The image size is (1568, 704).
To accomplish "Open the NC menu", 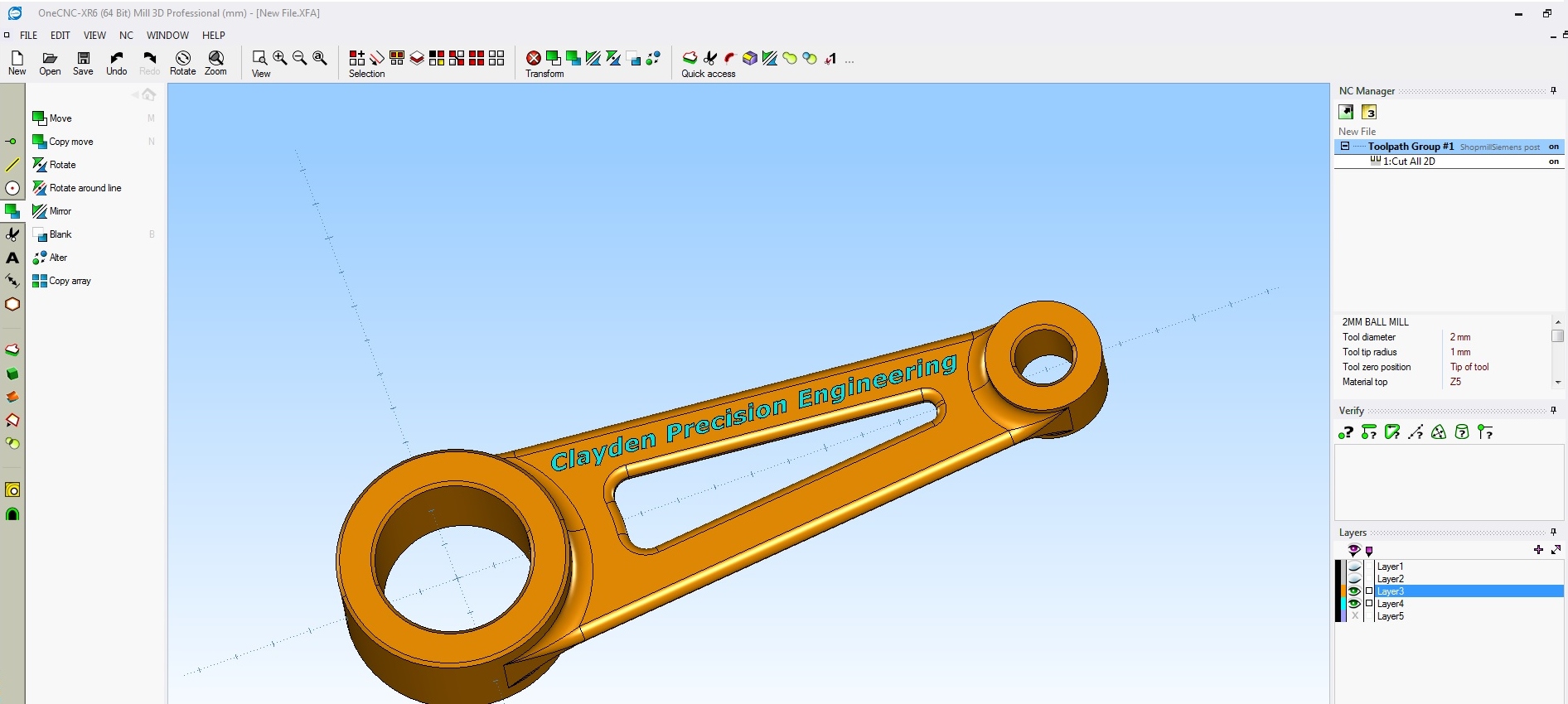I will point(126,36).
